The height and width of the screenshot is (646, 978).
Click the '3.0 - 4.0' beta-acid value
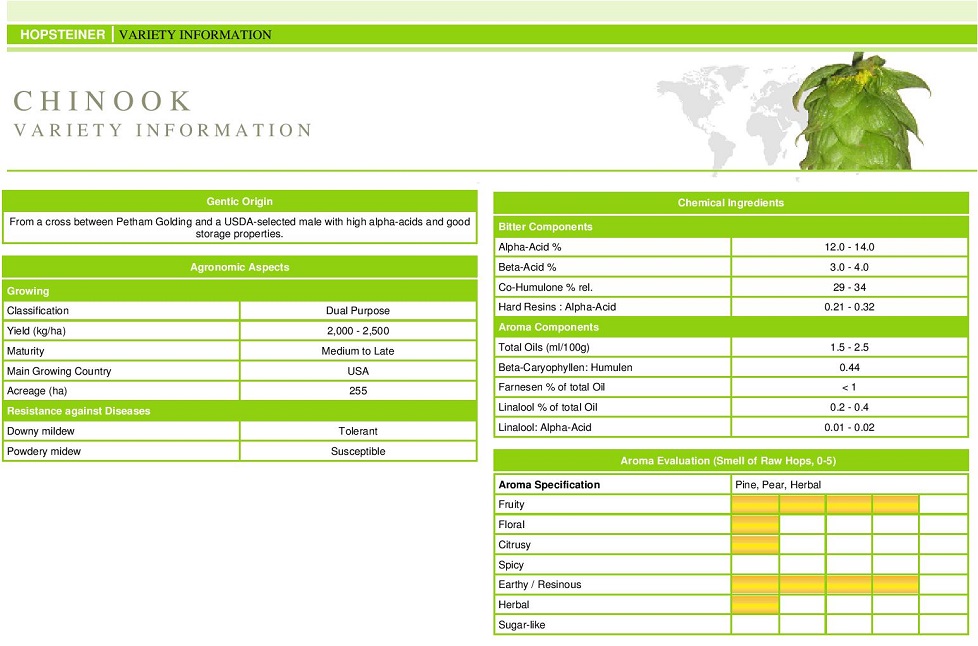[850, 267]
